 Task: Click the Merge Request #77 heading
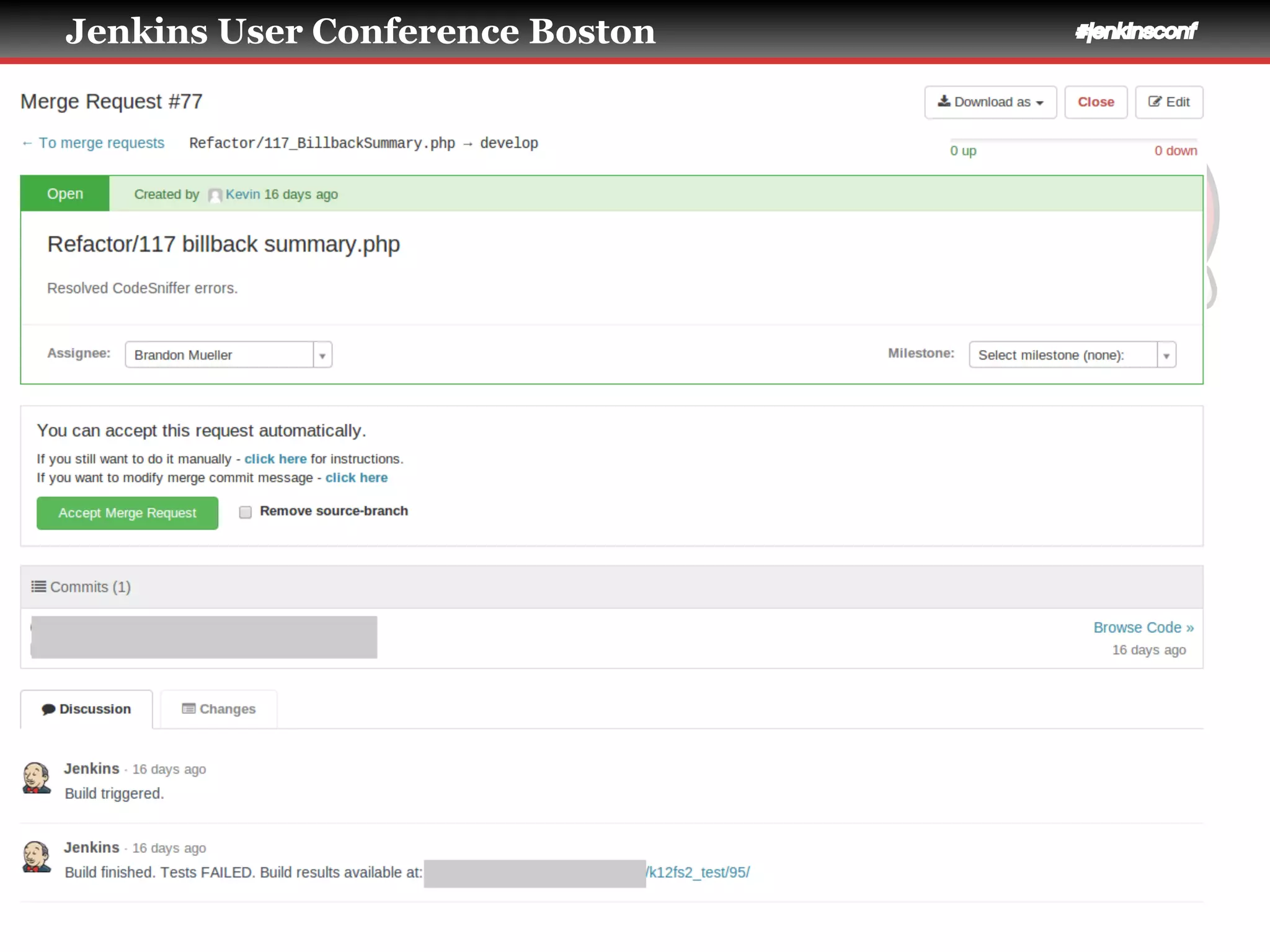(x=112, y=101)
